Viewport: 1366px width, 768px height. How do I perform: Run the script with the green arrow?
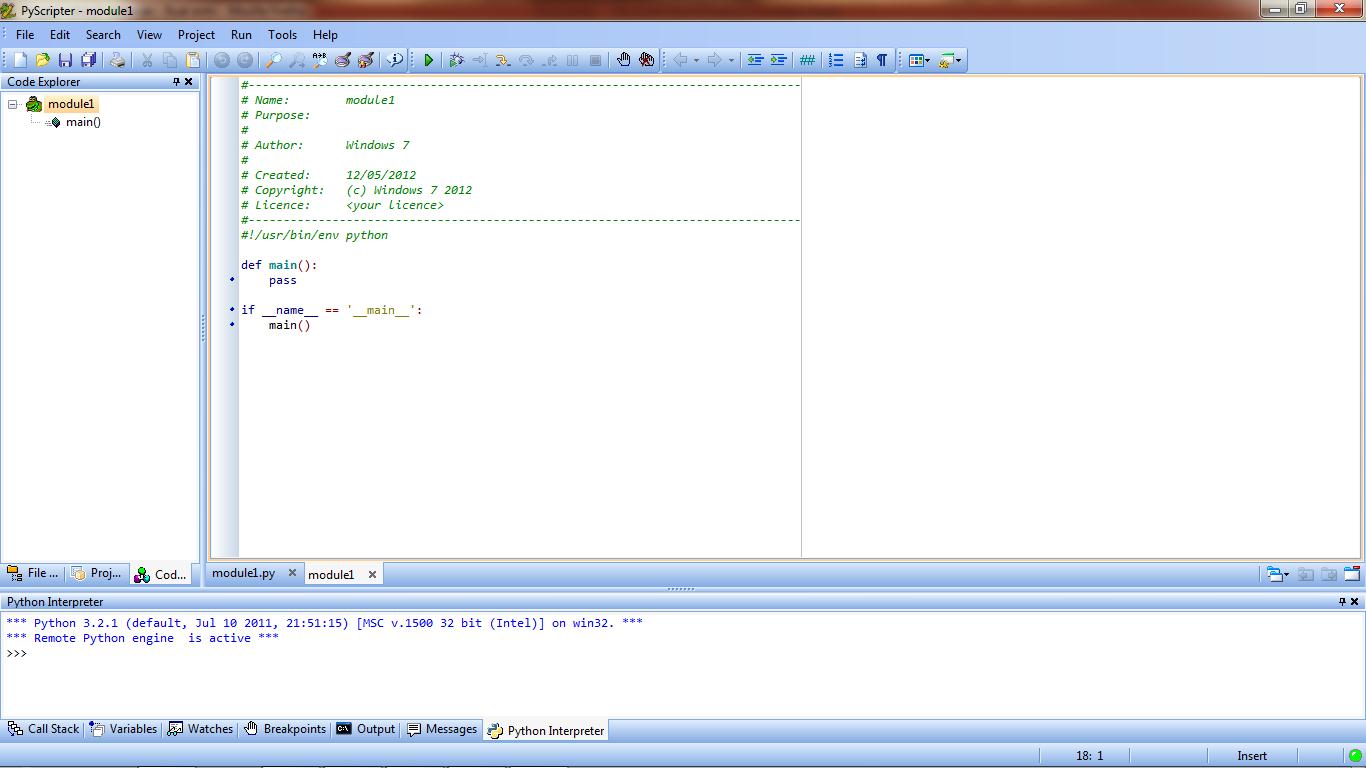pyautogui.click(x=428, y=60)
